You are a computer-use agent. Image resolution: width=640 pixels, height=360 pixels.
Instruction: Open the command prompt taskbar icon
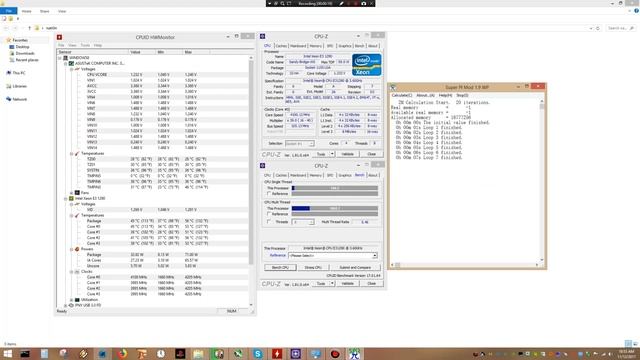click(25, 353)
